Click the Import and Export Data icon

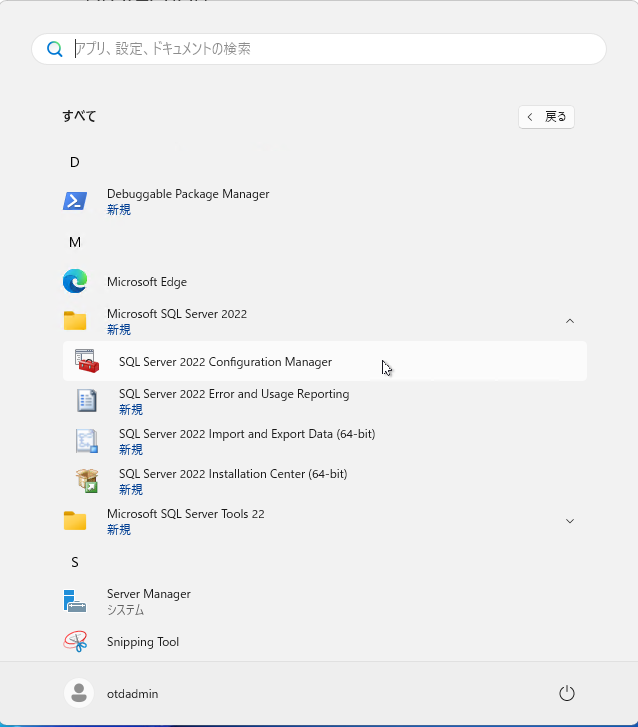(87, 441)
